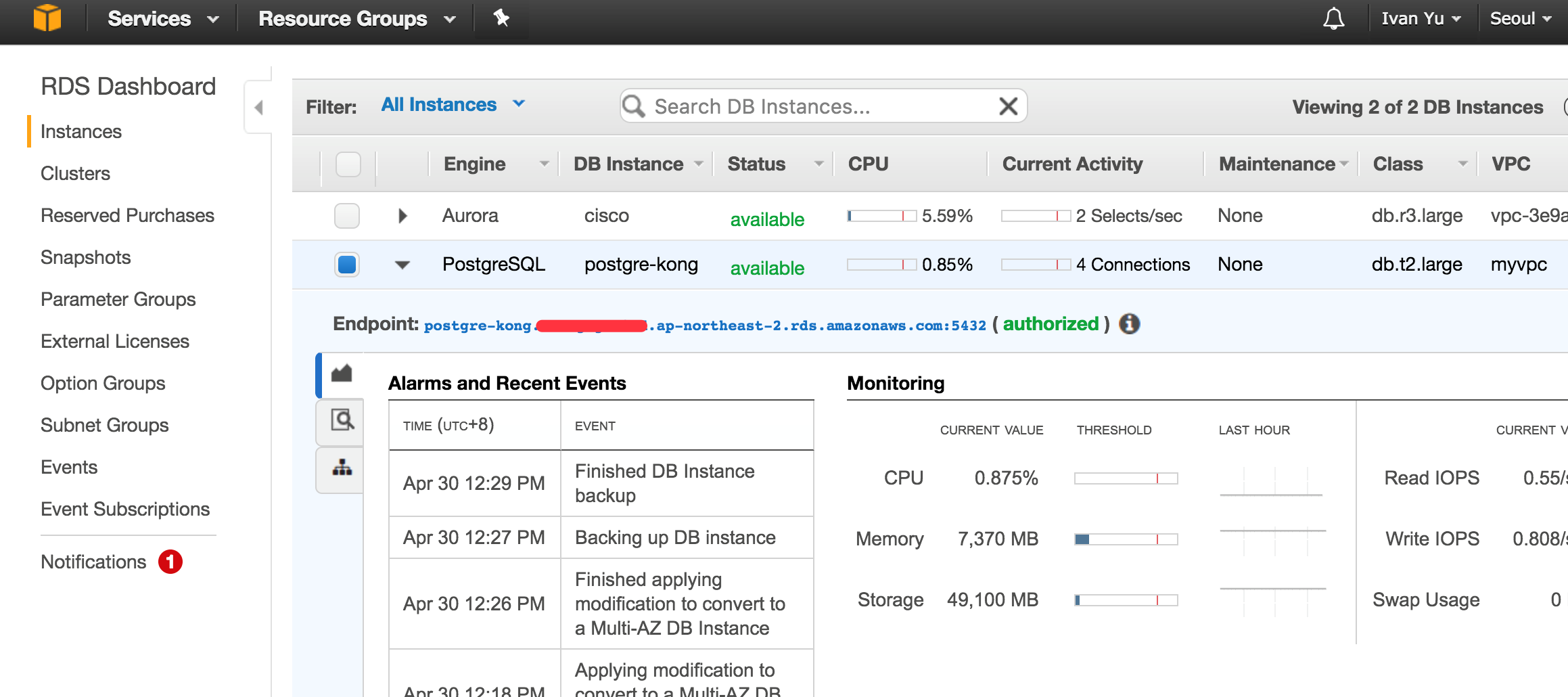This screenshot has width=1568, height=697.
Task: Collapse the sidebar with the left arrow
Action: (258, 107)
